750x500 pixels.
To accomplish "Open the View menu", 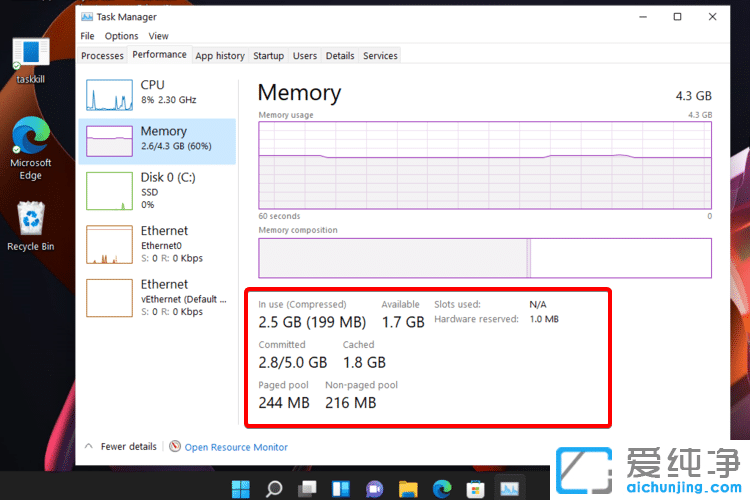I will (159, 36).
